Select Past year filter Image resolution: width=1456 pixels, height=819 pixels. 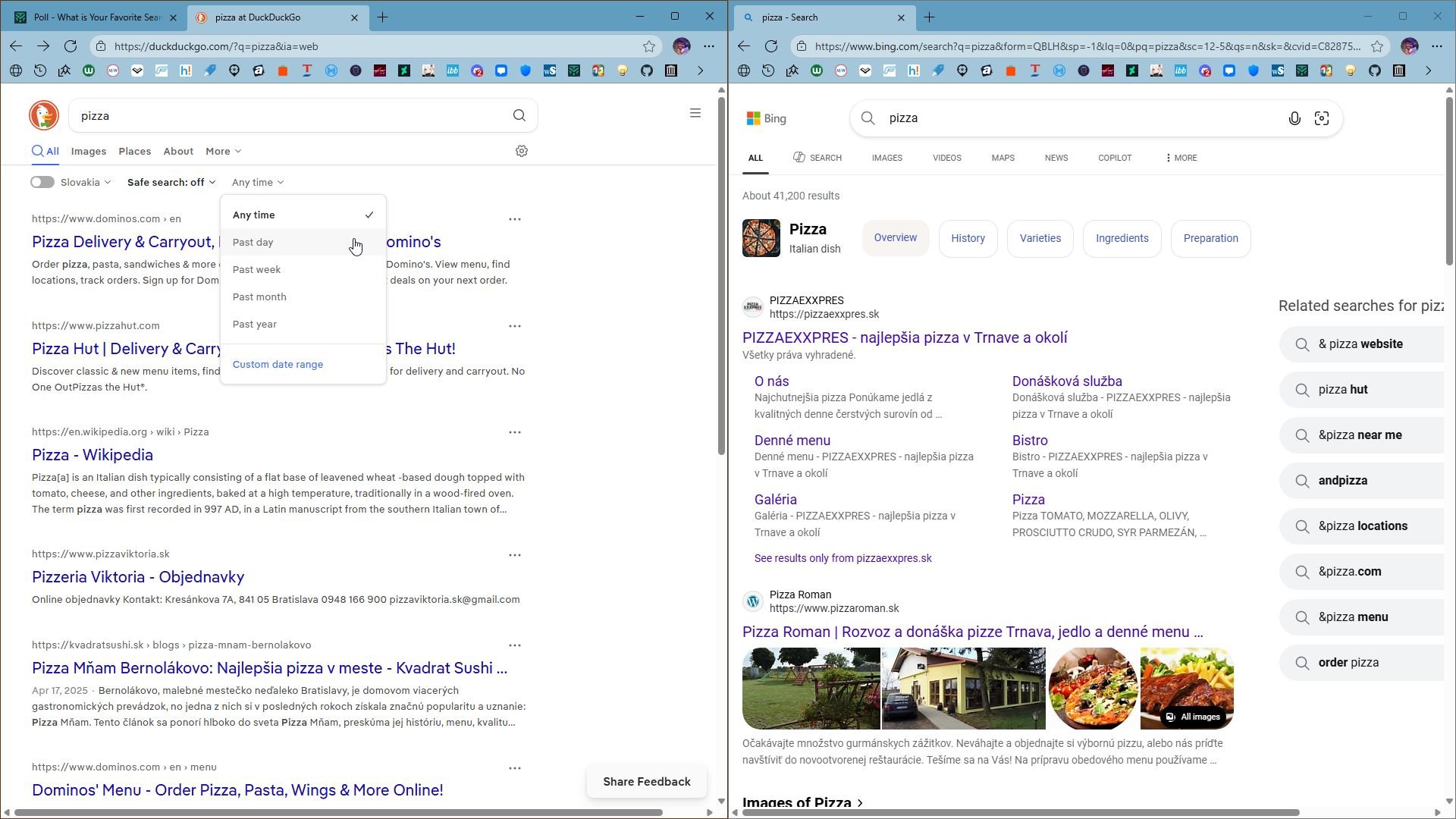pyautogui.click(x=303, y=324)
